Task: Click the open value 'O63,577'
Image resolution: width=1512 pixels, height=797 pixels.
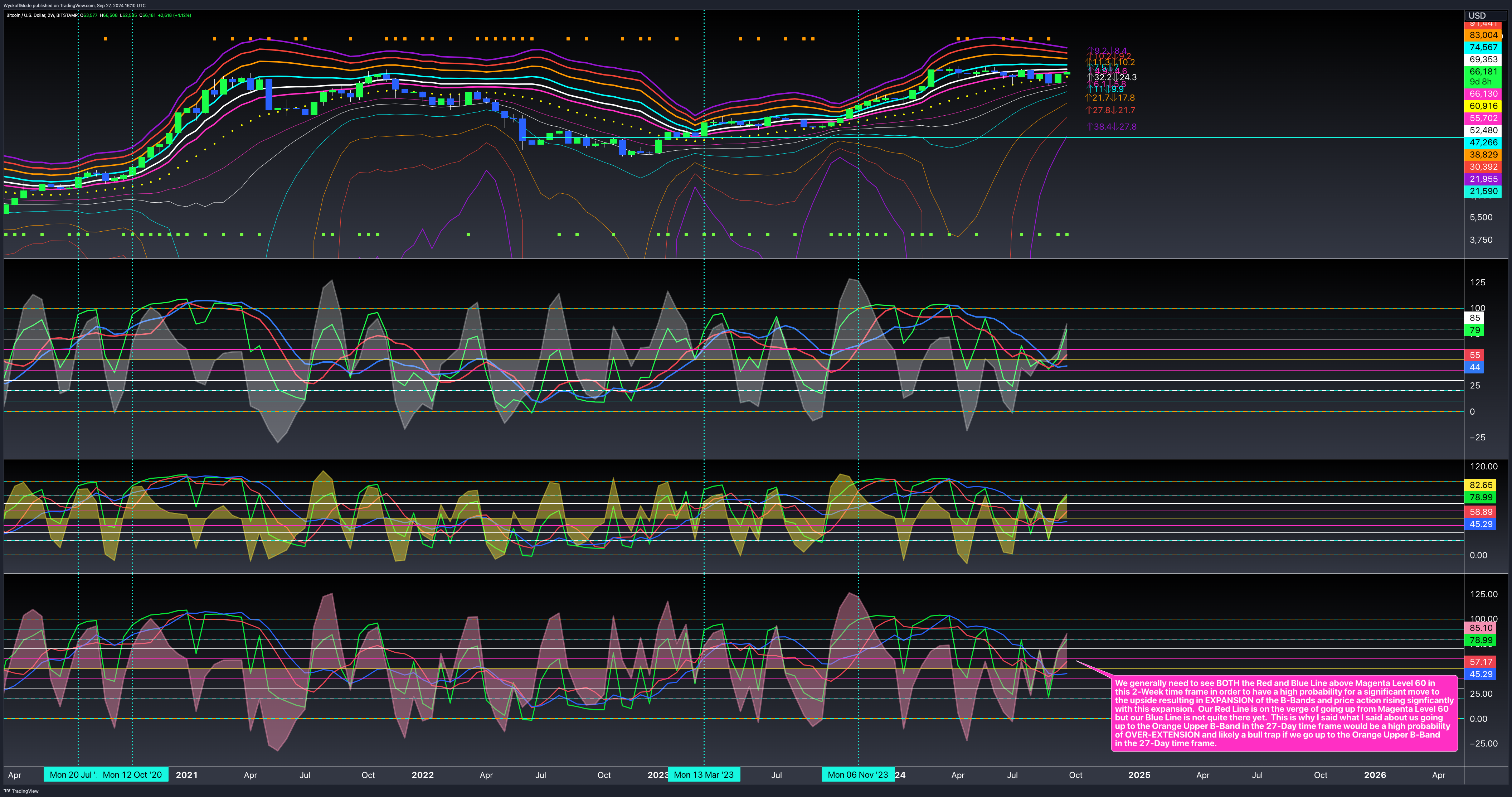Action: pos(89,15)
